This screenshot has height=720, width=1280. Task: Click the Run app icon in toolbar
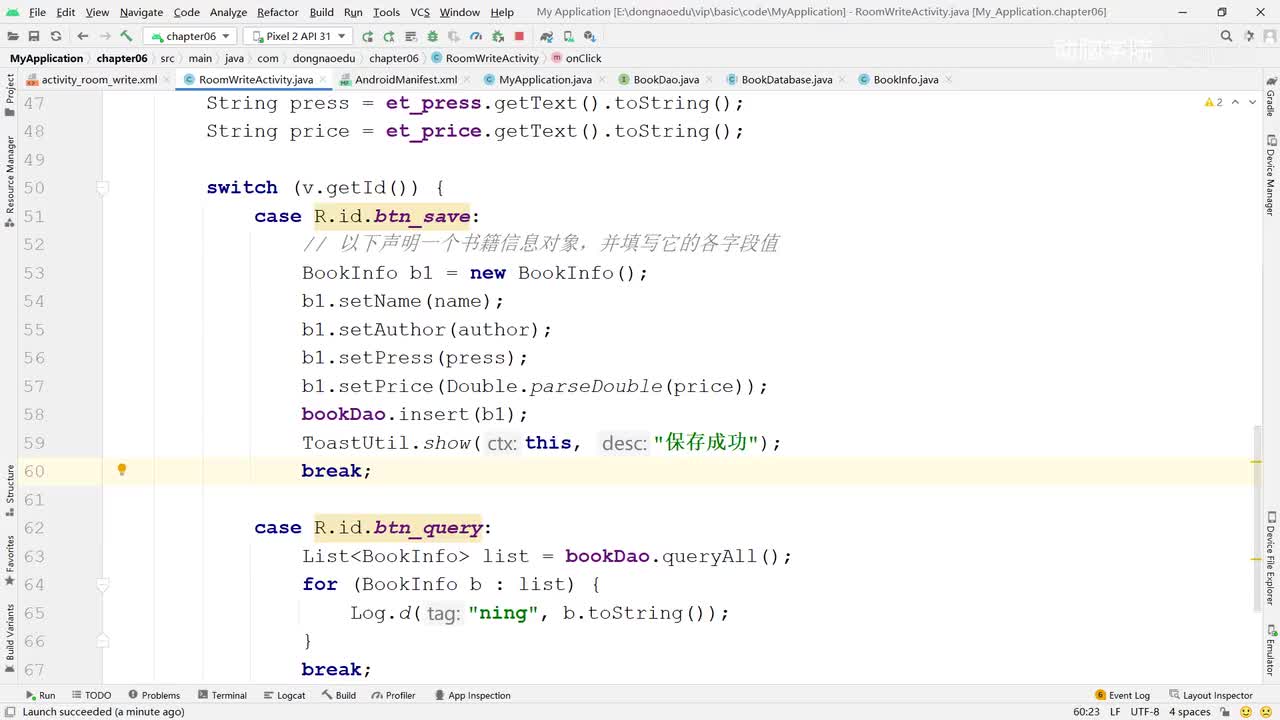click(x=368, y=36)
